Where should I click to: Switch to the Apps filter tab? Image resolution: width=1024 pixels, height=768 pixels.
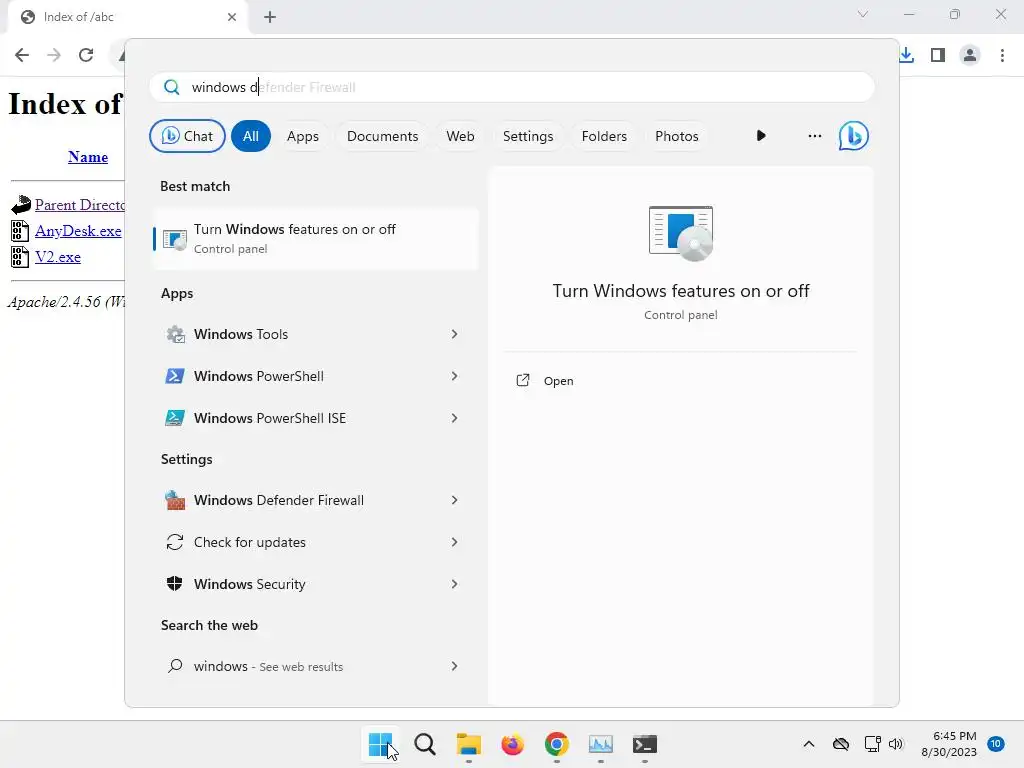click(x=302, y=136)
